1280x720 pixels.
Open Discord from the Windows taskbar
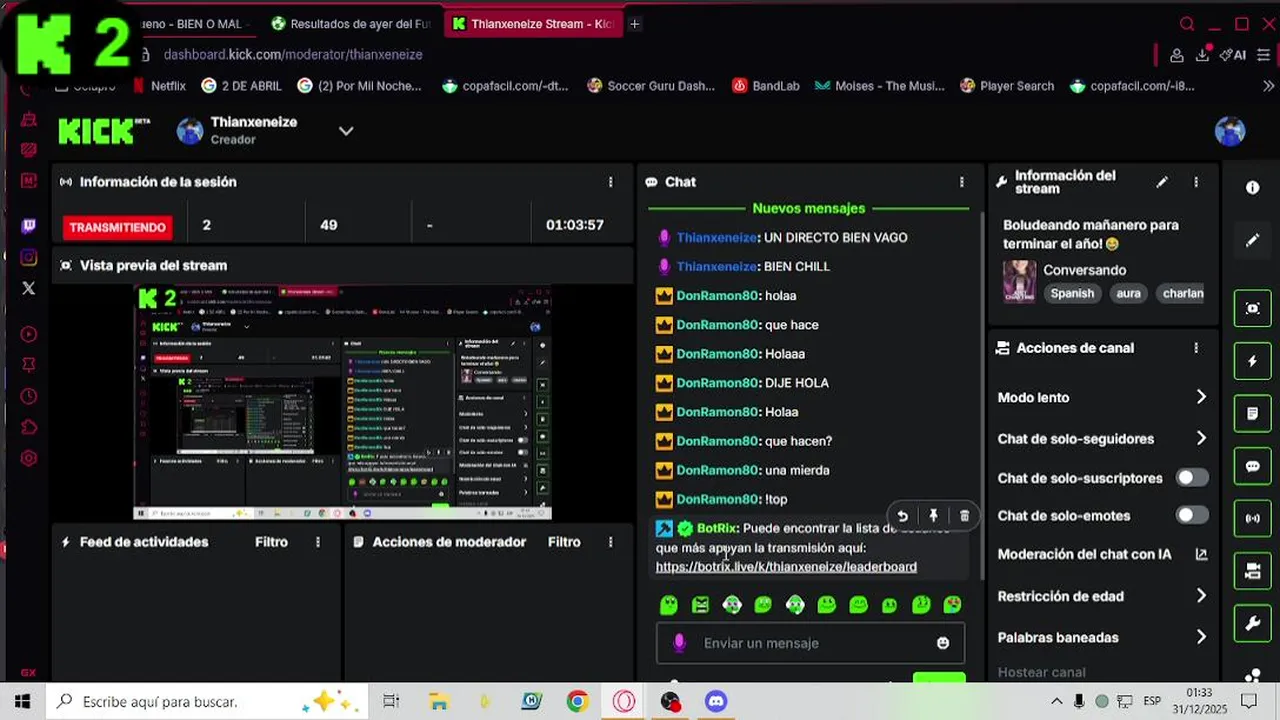tap(716, 702)
